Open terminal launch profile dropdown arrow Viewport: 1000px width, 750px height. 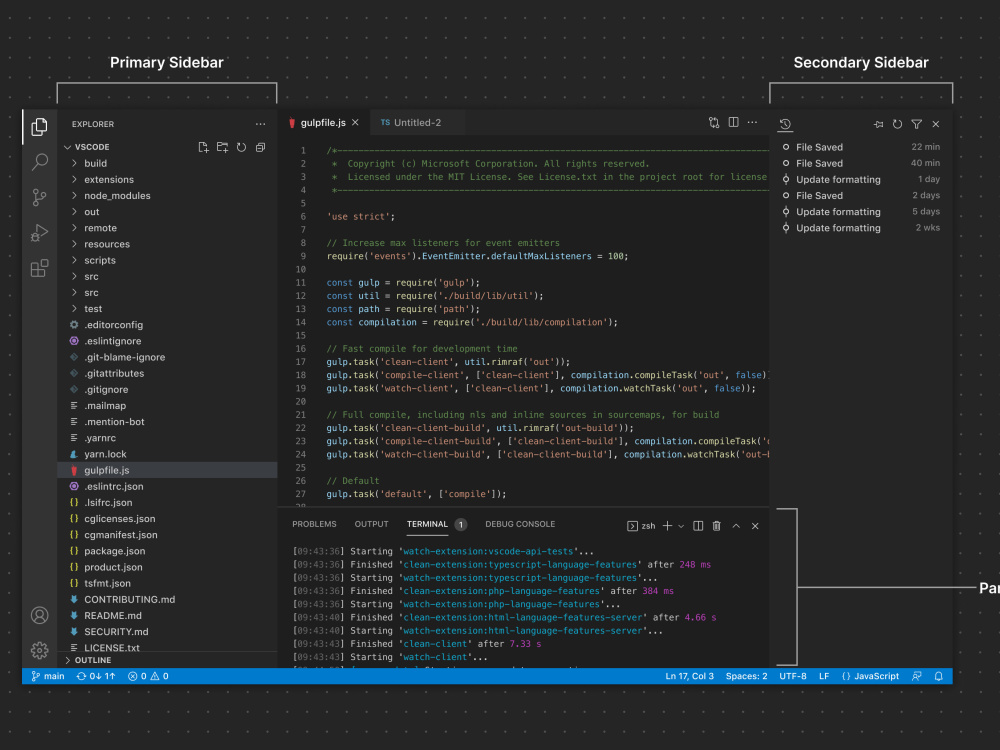681,526
